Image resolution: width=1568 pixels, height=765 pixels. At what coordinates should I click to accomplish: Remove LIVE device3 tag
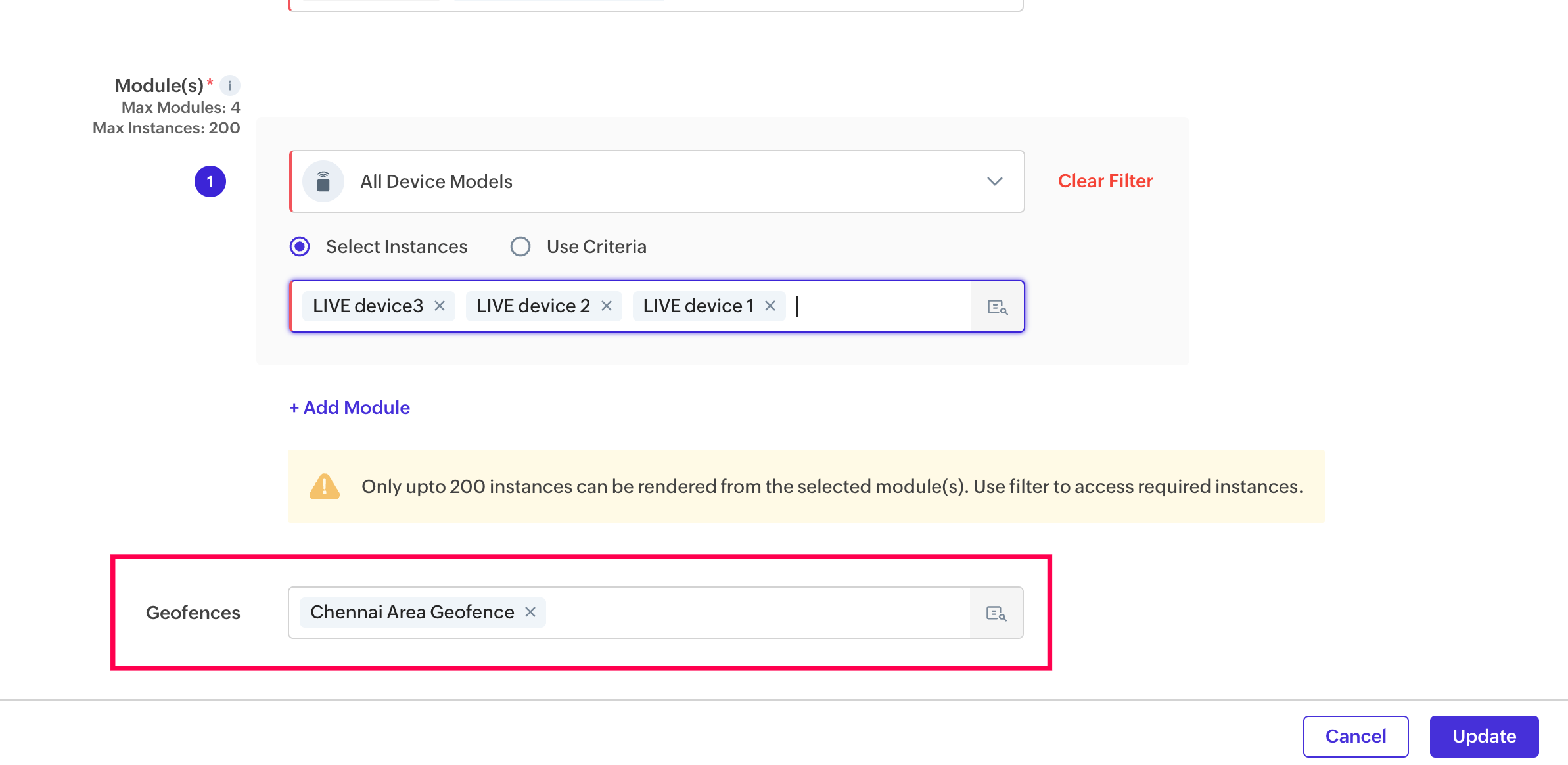(440, 306)
